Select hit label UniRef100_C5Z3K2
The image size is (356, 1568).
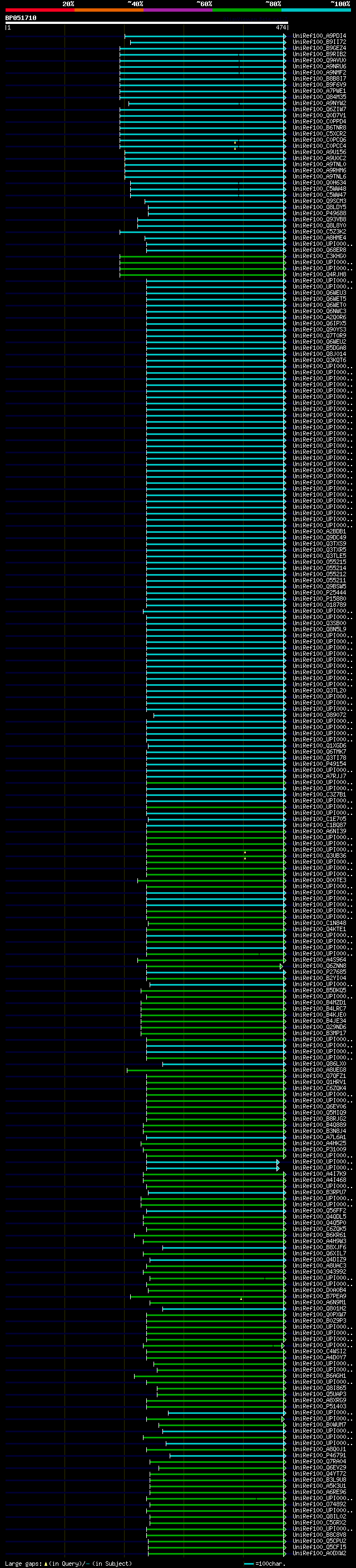point(319,232)
